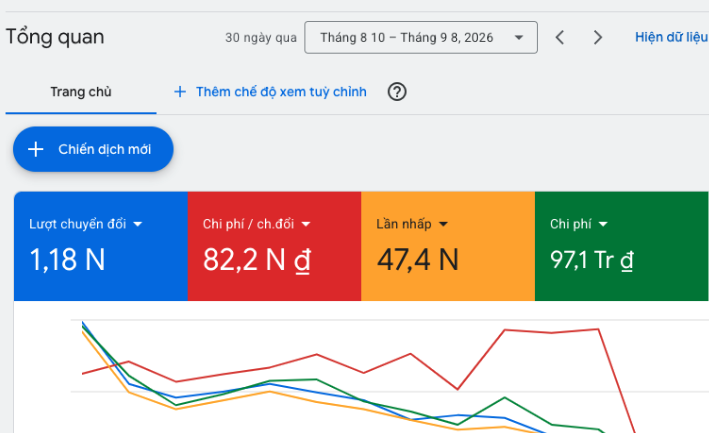
Task: Open the Lần nhấp metric dropdown
Action: click(412, 224)
